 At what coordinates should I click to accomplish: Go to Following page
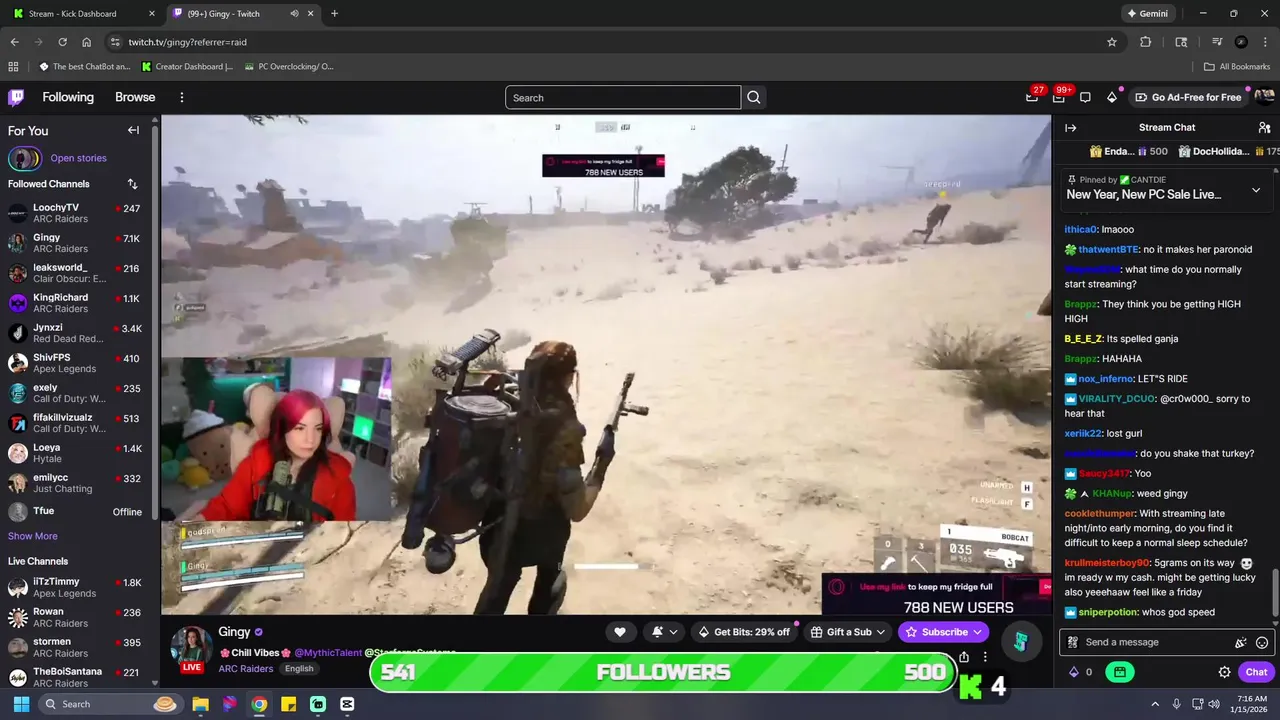(68, 97)
